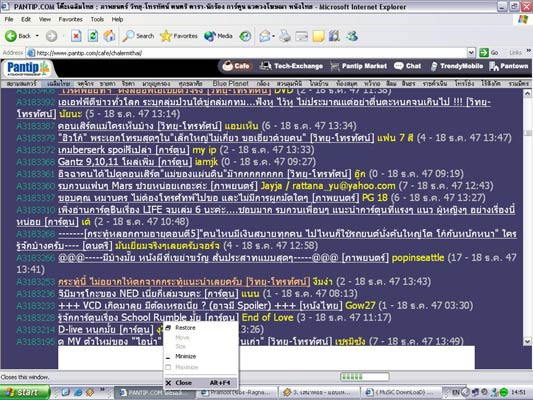Click the Forward arrow toolbar button

coord(51,36)
